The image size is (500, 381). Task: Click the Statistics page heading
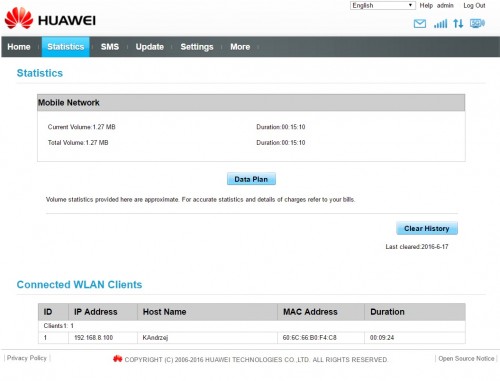click(40, 73)
